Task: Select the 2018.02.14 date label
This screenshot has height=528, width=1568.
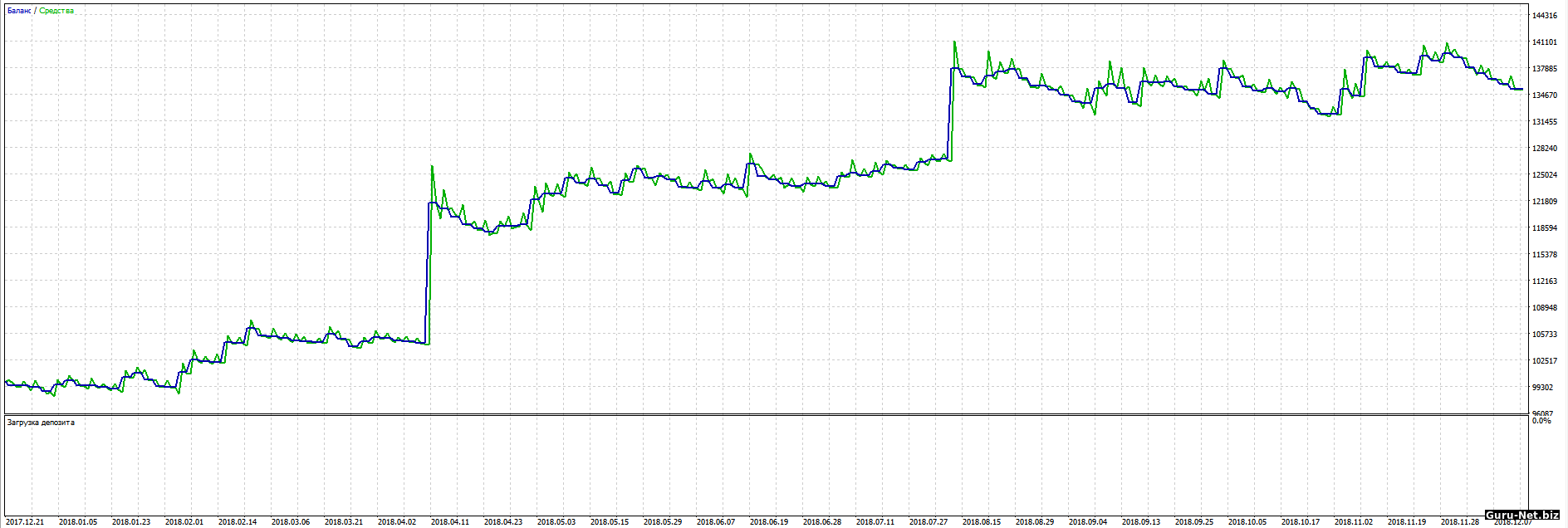Action: coord(238,522)
